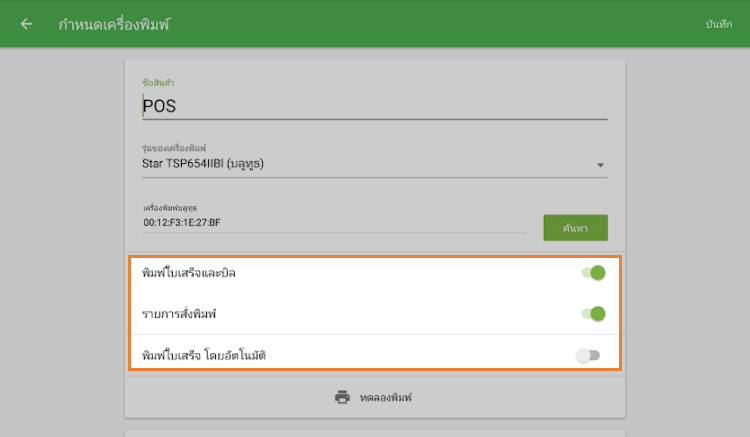750x437 pixels.
Task: Toggle พิมพ์ใบเสร็จและบิล switch off
Action: (593, 273)
